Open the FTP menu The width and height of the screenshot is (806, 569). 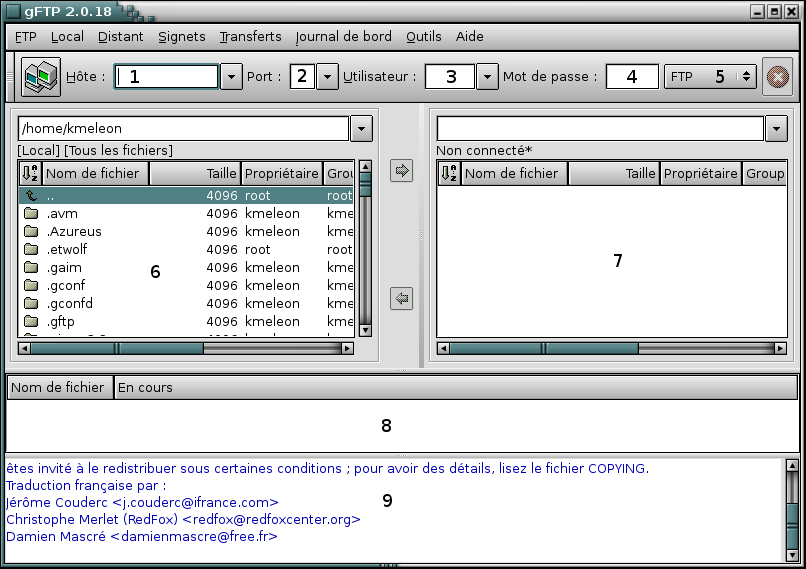(x=26, y=36)
